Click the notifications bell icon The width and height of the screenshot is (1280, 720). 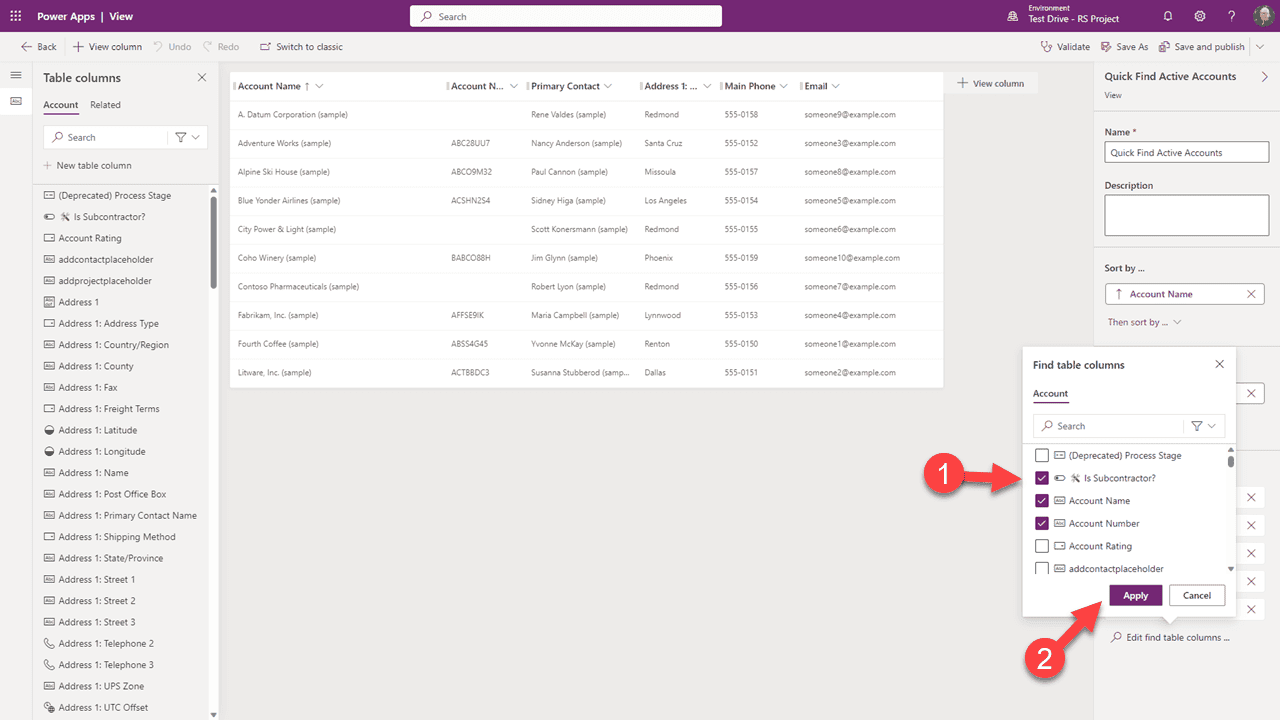pyautogui.click(x=1168, y=17)
